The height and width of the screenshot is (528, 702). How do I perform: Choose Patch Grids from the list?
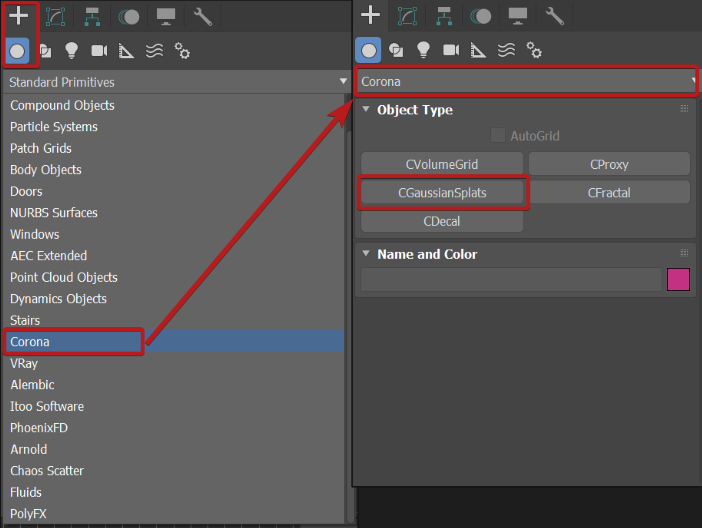pos(174,148)
